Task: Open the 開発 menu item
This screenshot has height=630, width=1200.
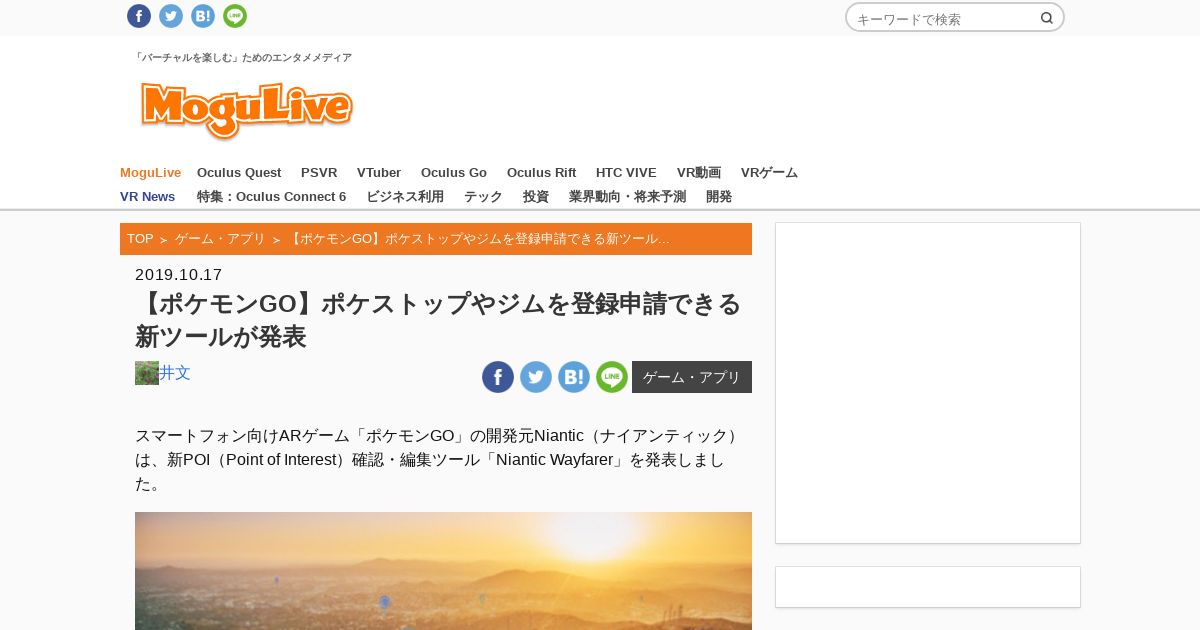Action: [x=719, y=197]
